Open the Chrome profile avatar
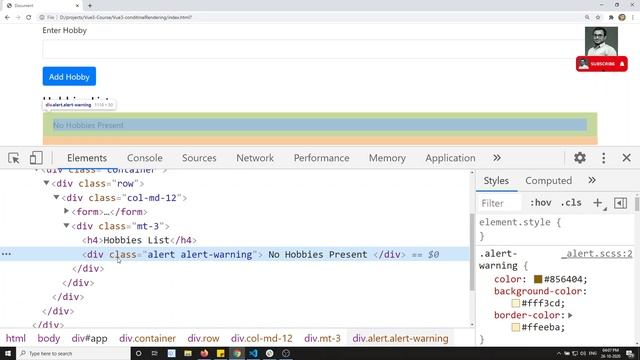640x360 pixels. [x=622, y=18]
